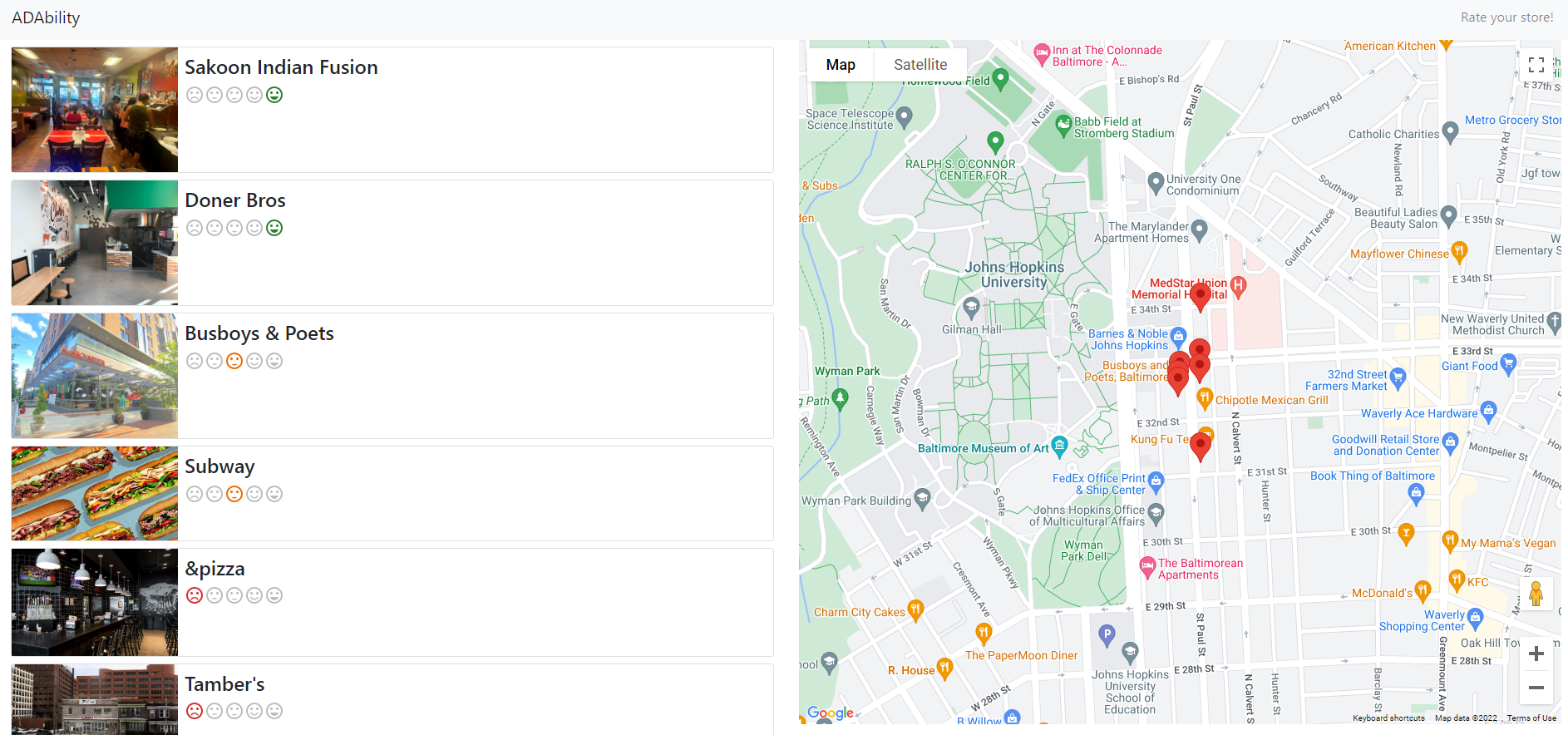The height and width of the screenshot is (735, 1568).
Task: Click the McDonald's restaurant pin
Action: (x=1423, y=592)
